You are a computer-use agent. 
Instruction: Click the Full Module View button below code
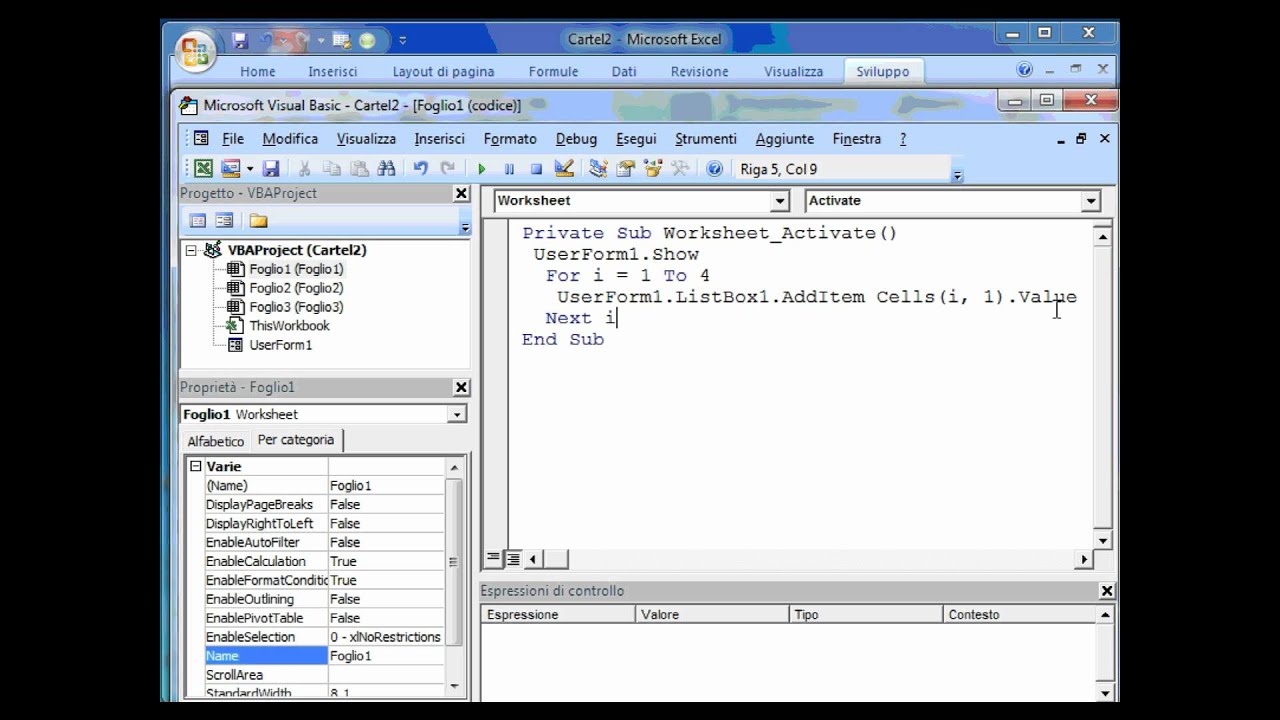tap(512, 559)
